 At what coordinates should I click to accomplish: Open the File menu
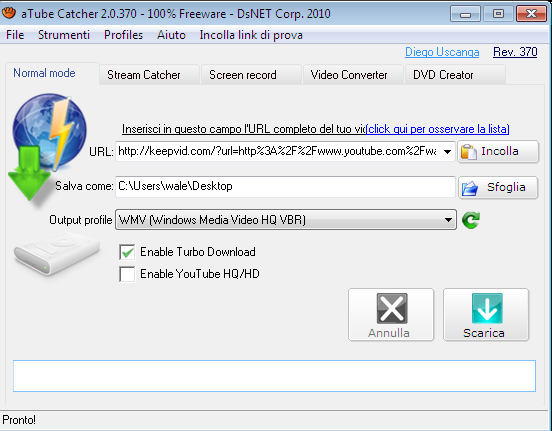click(15, 35)
